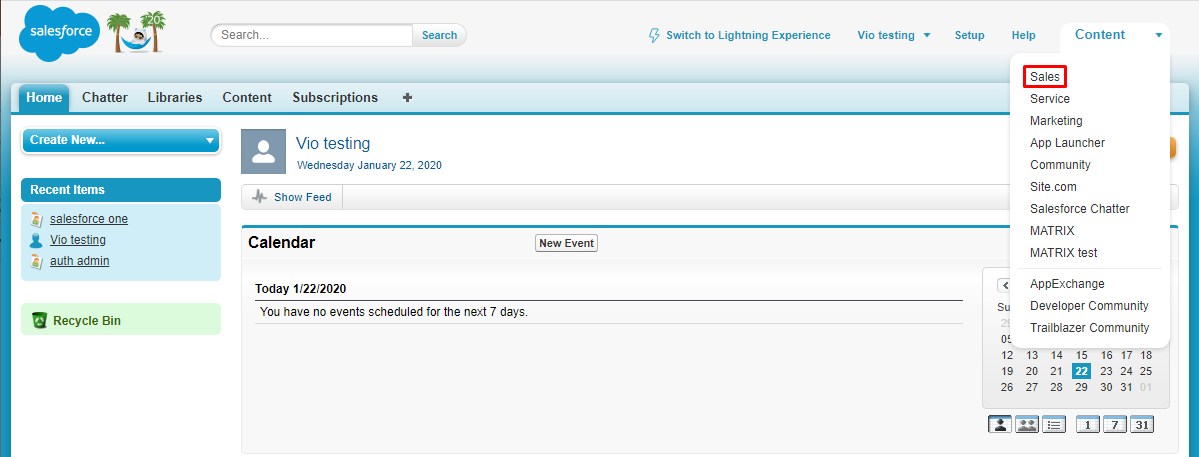Image resolution: width=1199 pixels, height=457 pixels.
Task: Click the Vio testing profile name heading
Action: (x=333, y=143)
